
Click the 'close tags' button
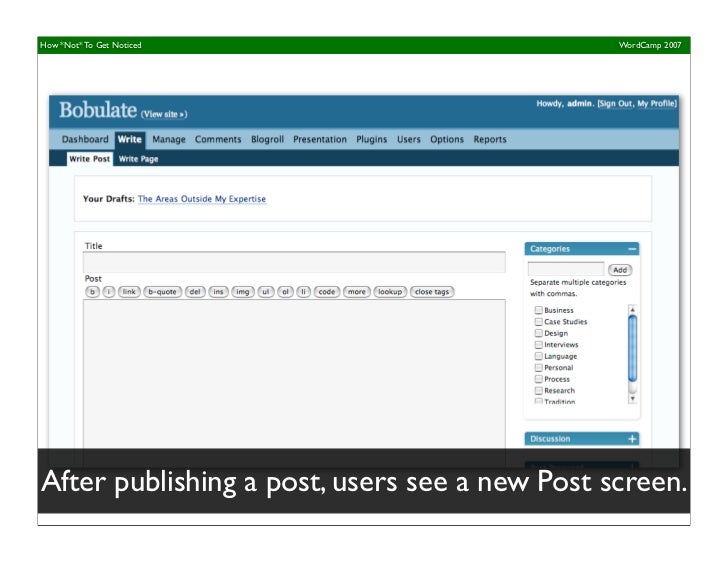pyautogui.click(x=432, y=292)
